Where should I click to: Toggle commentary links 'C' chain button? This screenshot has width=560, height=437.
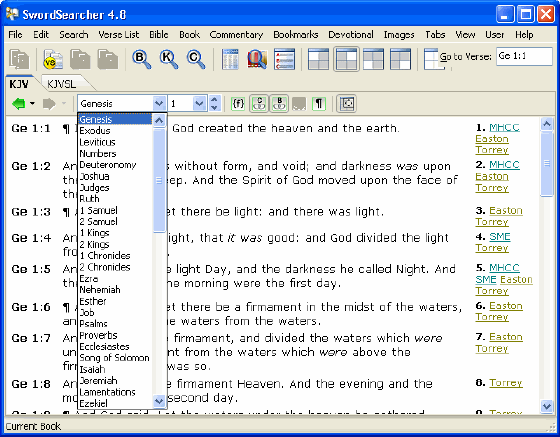259,104
